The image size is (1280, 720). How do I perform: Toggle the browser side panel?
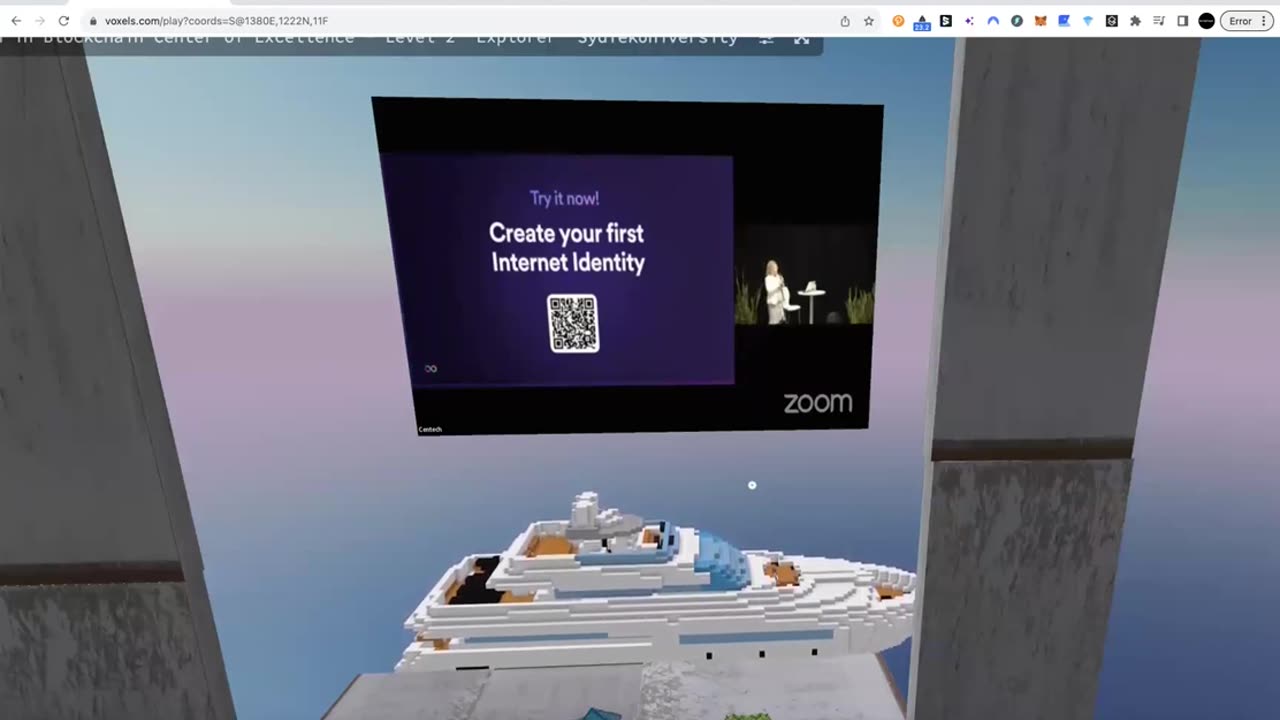(x=1183, y=21)
